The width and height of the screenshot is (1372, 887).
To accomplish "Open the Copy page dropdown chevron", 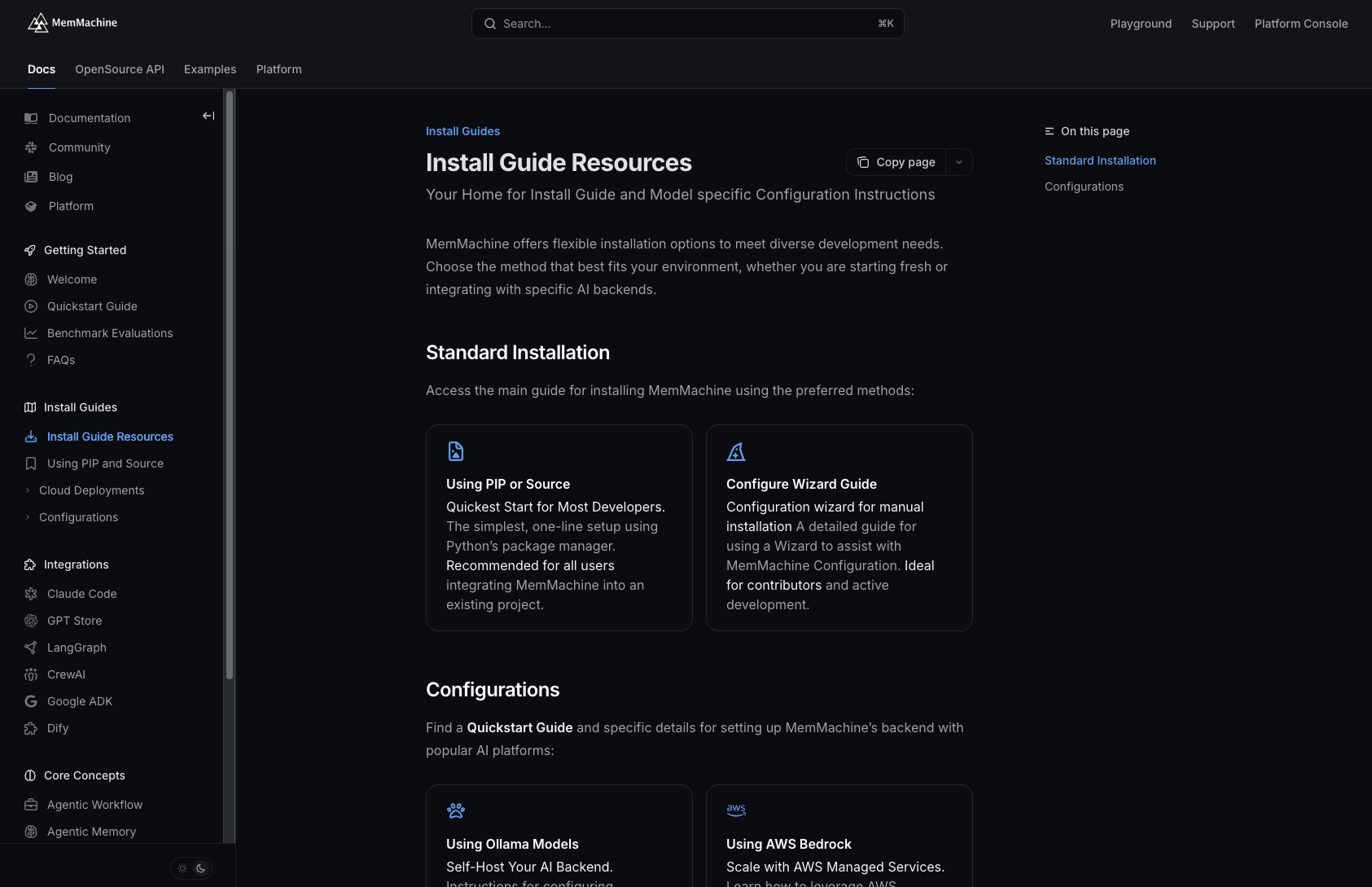I will click(x=958, y=162).
